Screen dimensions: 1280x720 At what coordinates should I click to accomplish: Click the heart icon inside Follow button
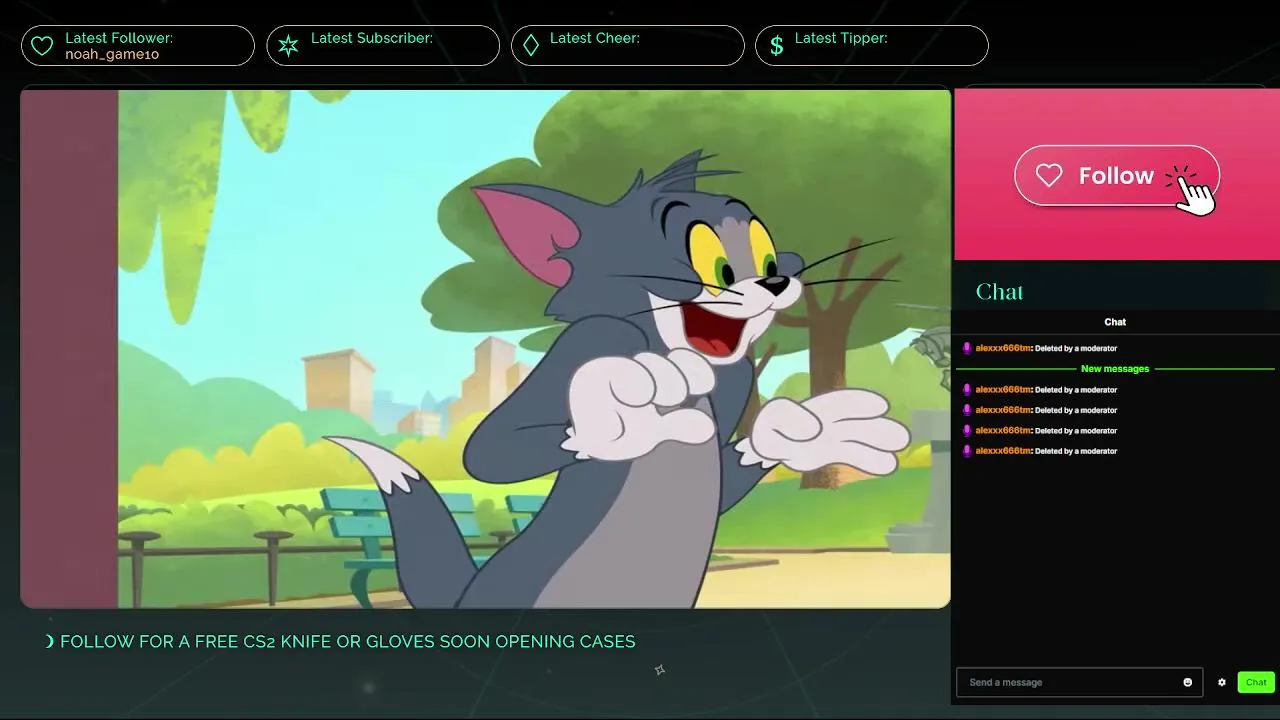pos(1049,176)
